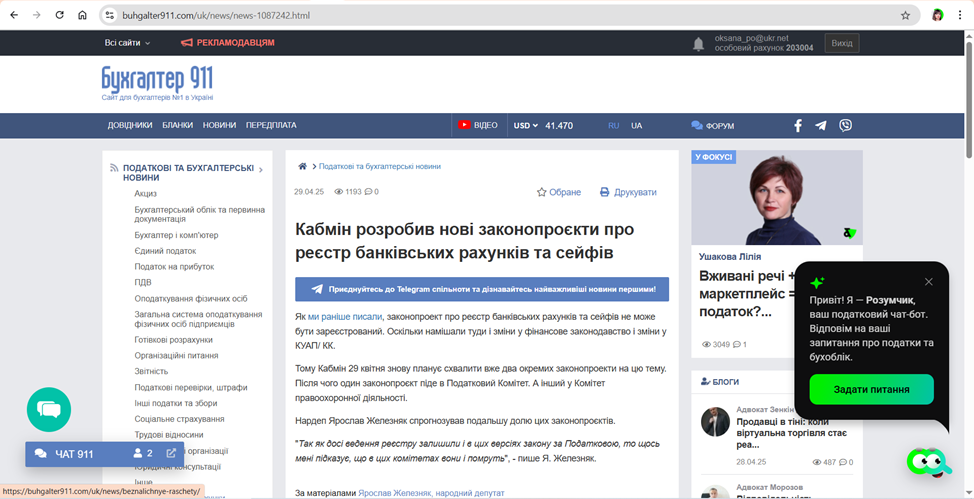Expand the Всі сайти dropdown
The width and height of the screenshot is (974, 499).
coord(127,43)
